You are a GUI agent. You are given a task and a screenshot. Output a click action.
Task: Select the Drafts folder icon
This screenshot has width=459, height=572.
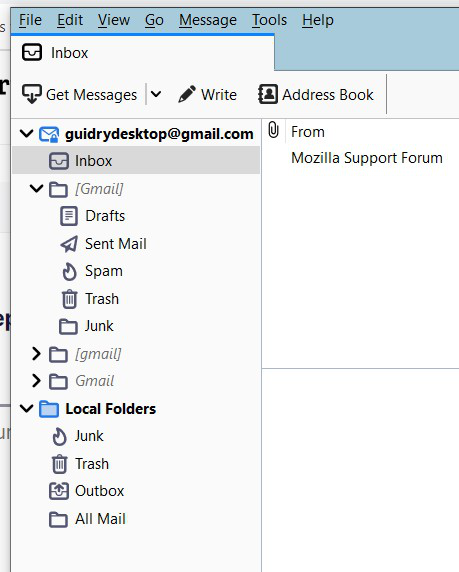coord(69,216)
